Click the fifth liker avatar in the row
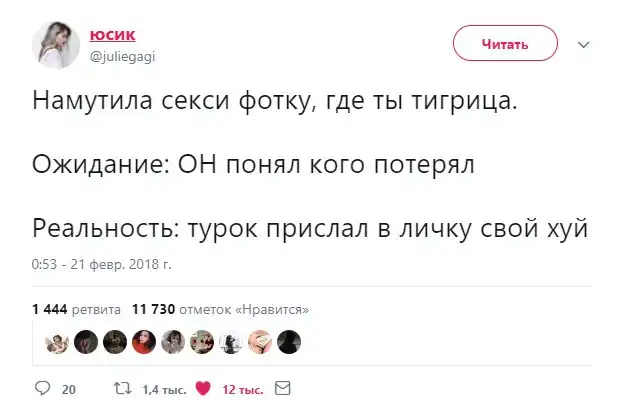The height and width of the screenshot is (419, 624). pyautogui.click(x=173, y=343)
